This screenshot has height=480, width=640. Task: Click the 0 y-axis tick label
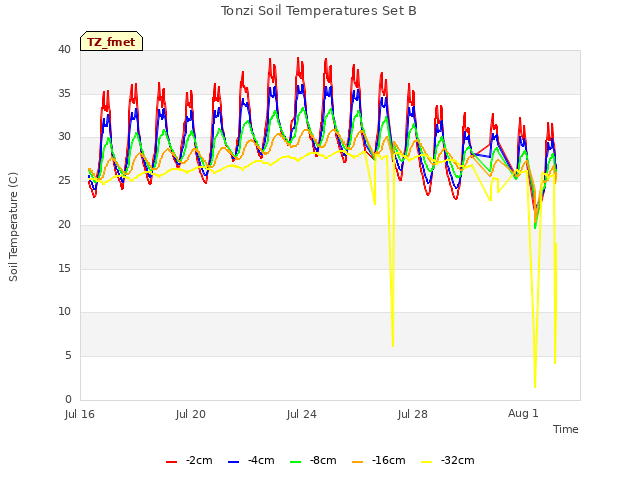[68, 400]
